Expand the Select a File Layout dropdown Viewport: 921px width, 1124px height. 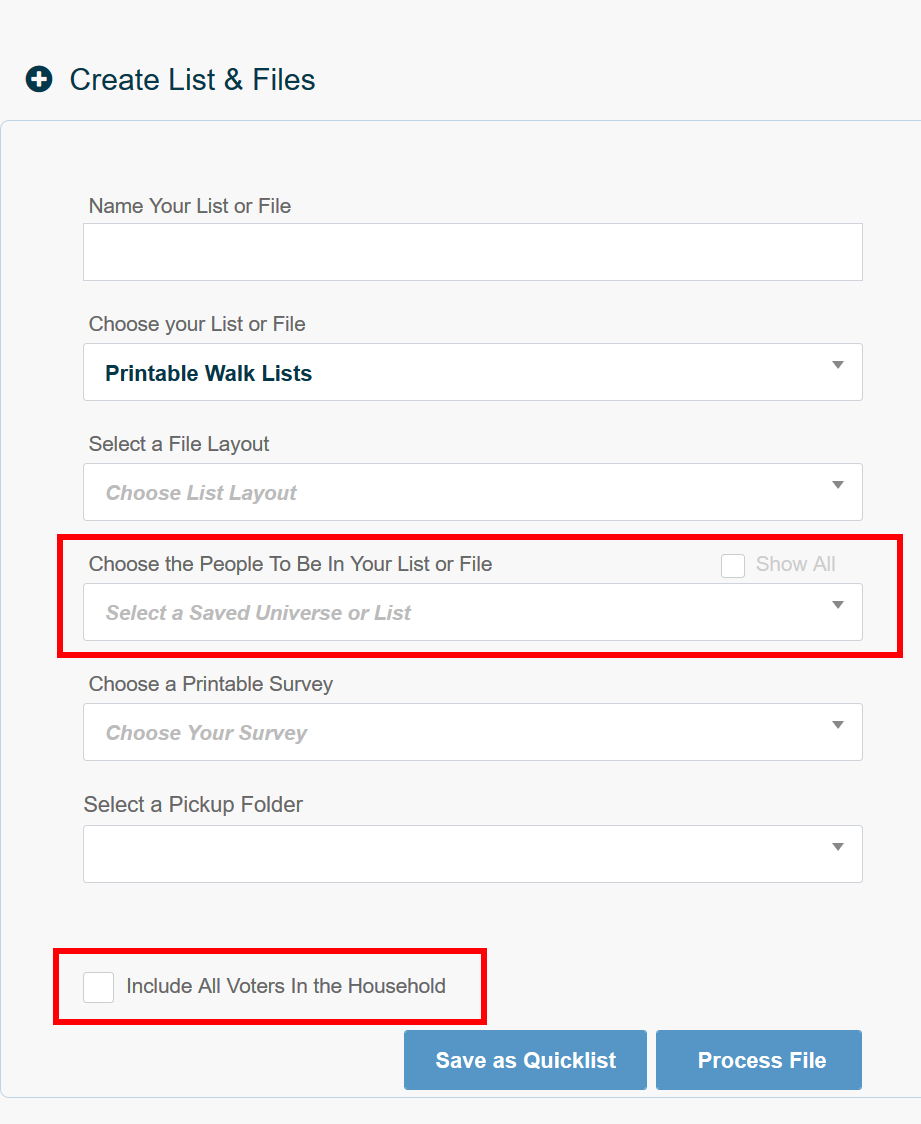point(472,492)
